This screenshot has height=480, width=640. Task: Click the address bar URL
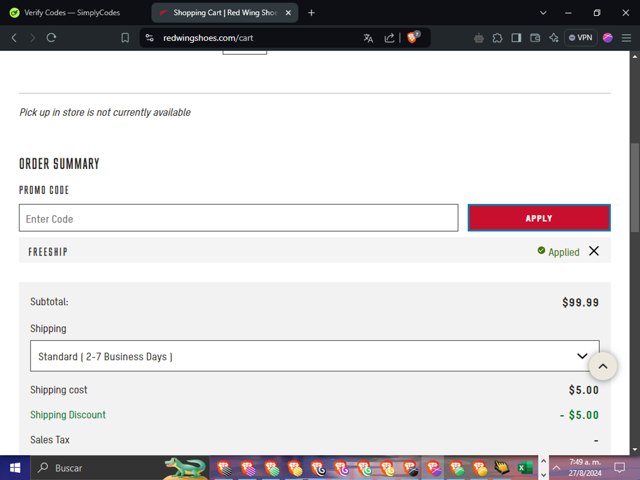coord(208,38)
